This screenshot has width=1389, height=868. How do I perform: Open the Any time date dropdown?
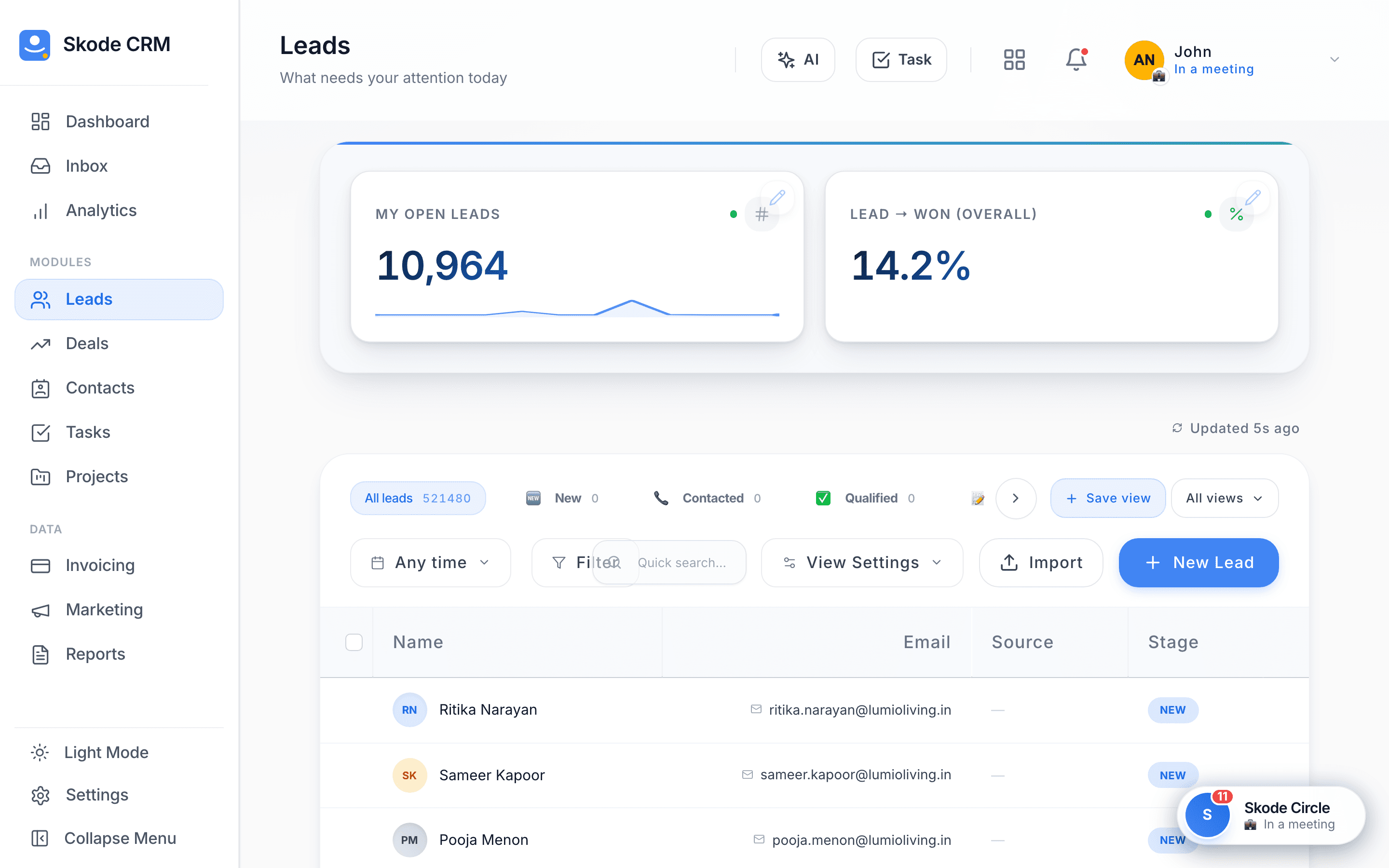(431, 563)
